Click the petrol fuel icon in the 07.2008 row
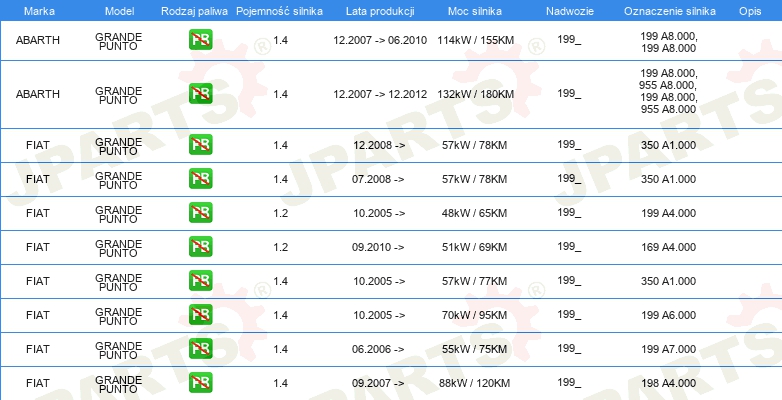Viewport: 782px width, 400px height. (x=200, y=179)
